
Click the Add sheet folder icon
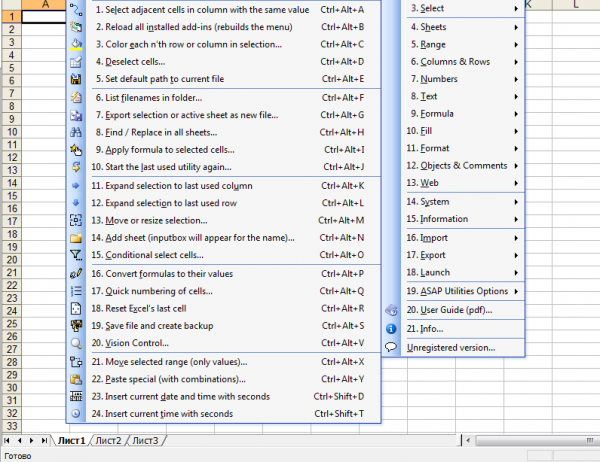[76, 238]
